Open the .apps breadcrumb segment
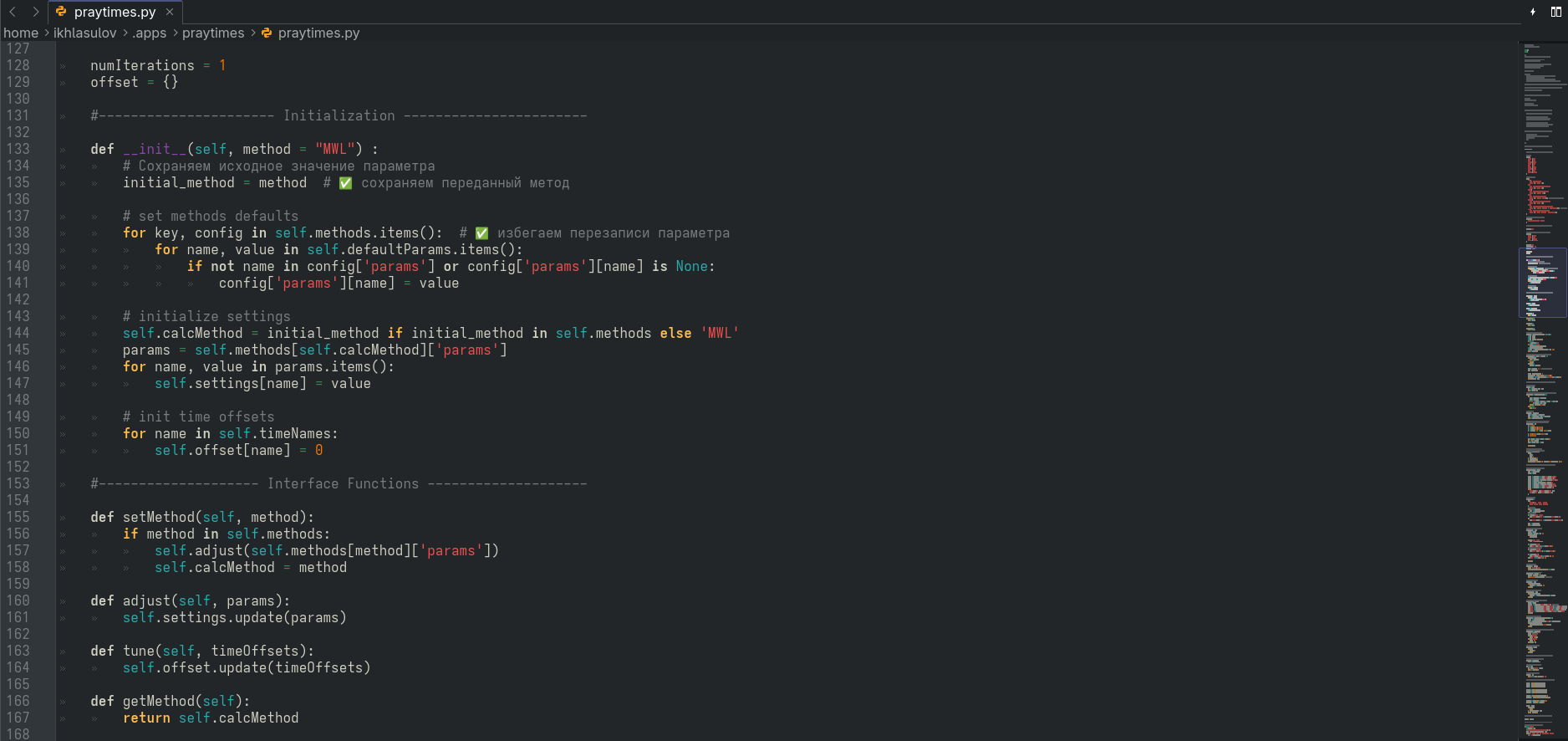The height and width of the screenshot is (741, 1568). (x=150, y=33)
